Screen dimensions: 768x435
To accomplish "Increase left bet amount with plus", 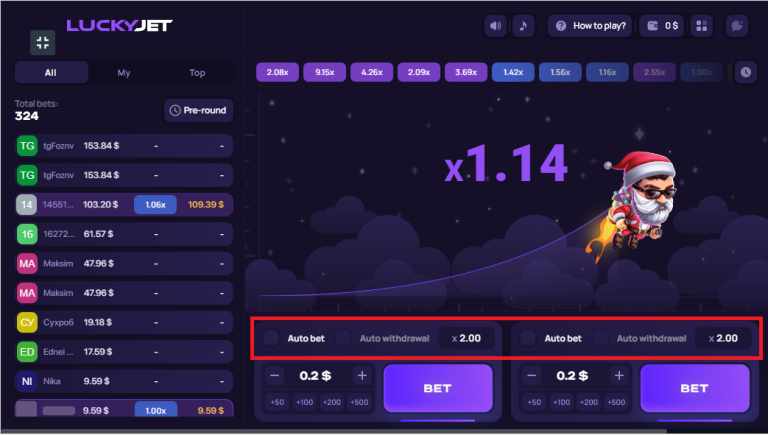I will pyautogui.click(x=362, y=376).
